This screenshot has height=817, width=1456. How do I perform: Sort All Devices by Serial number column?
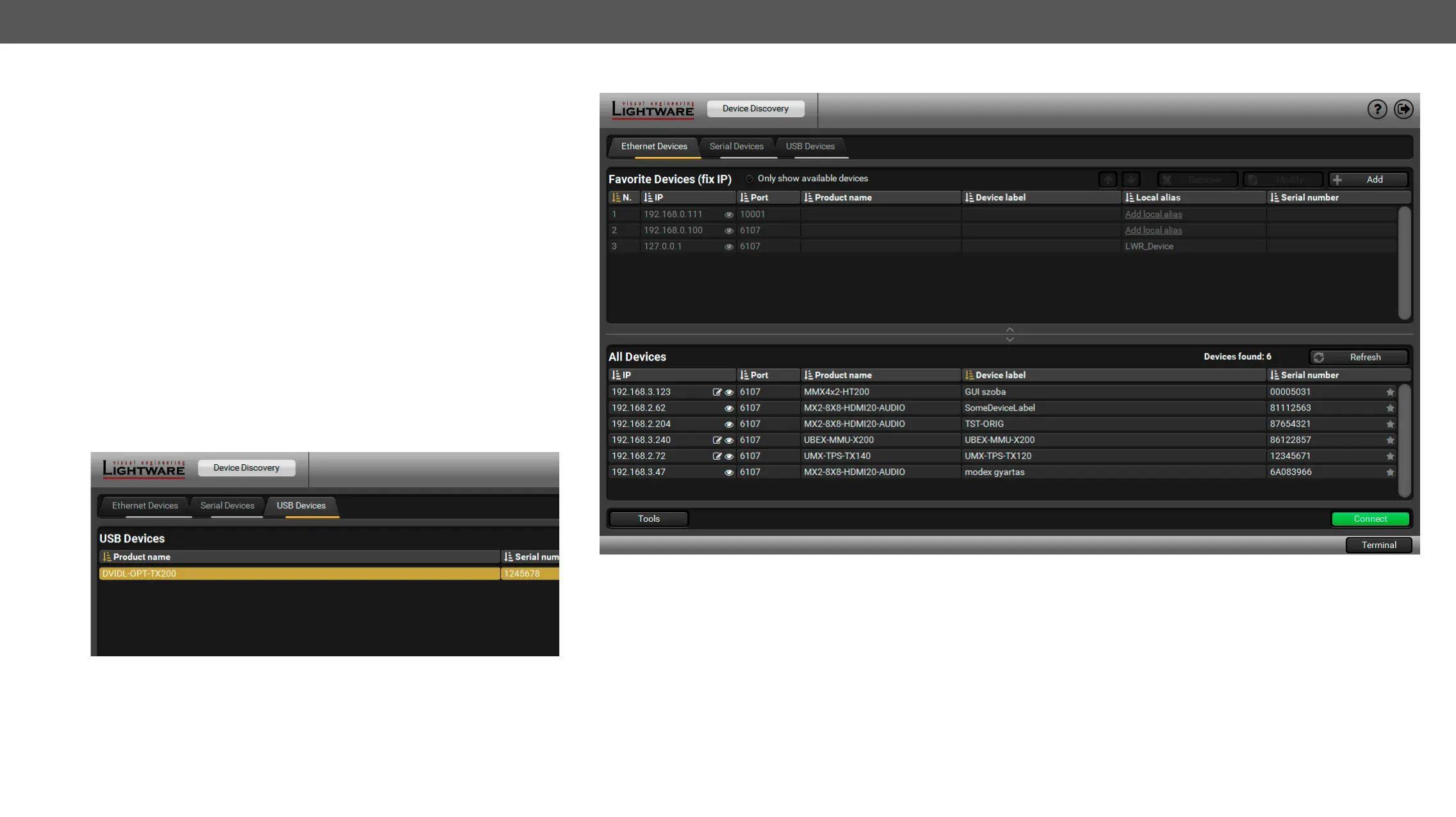(1339, 375)
